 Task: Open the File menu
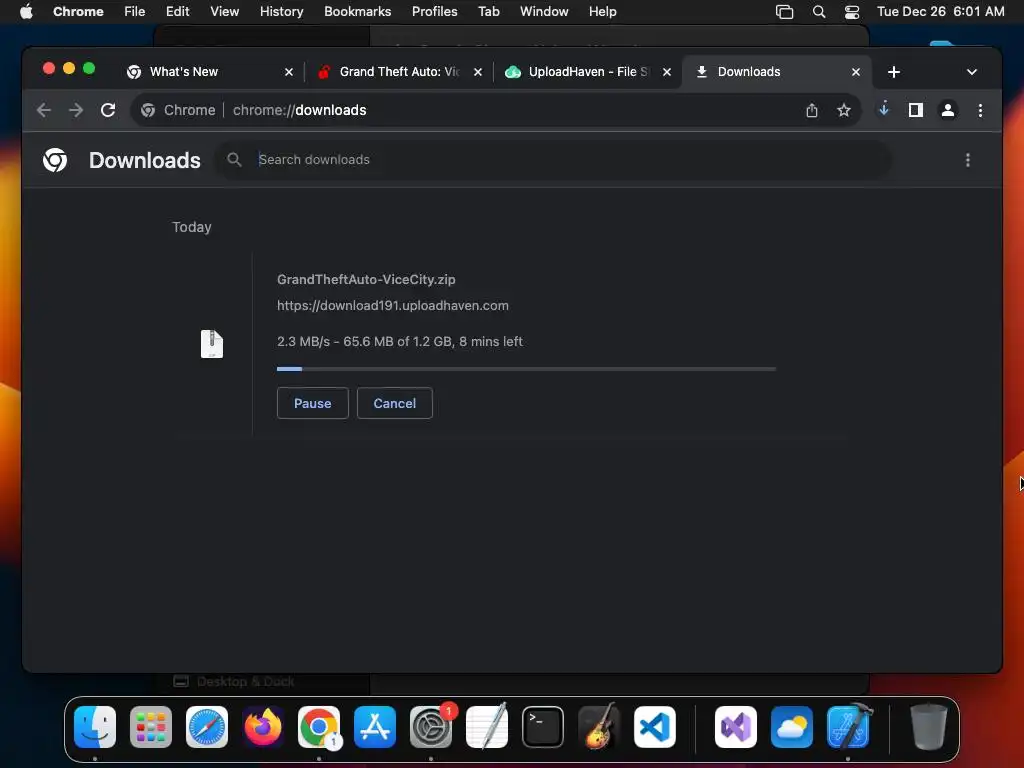pos(135,12)
